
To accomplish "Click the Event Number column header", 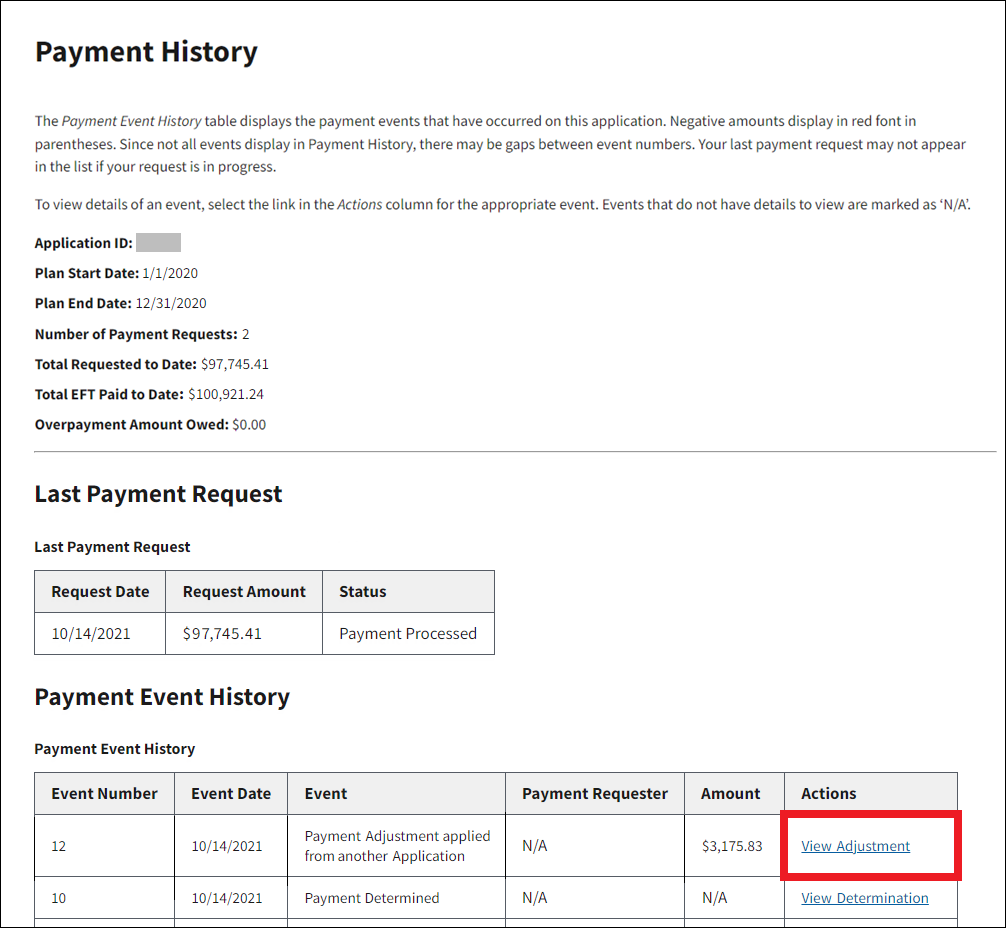I will 105,793.
